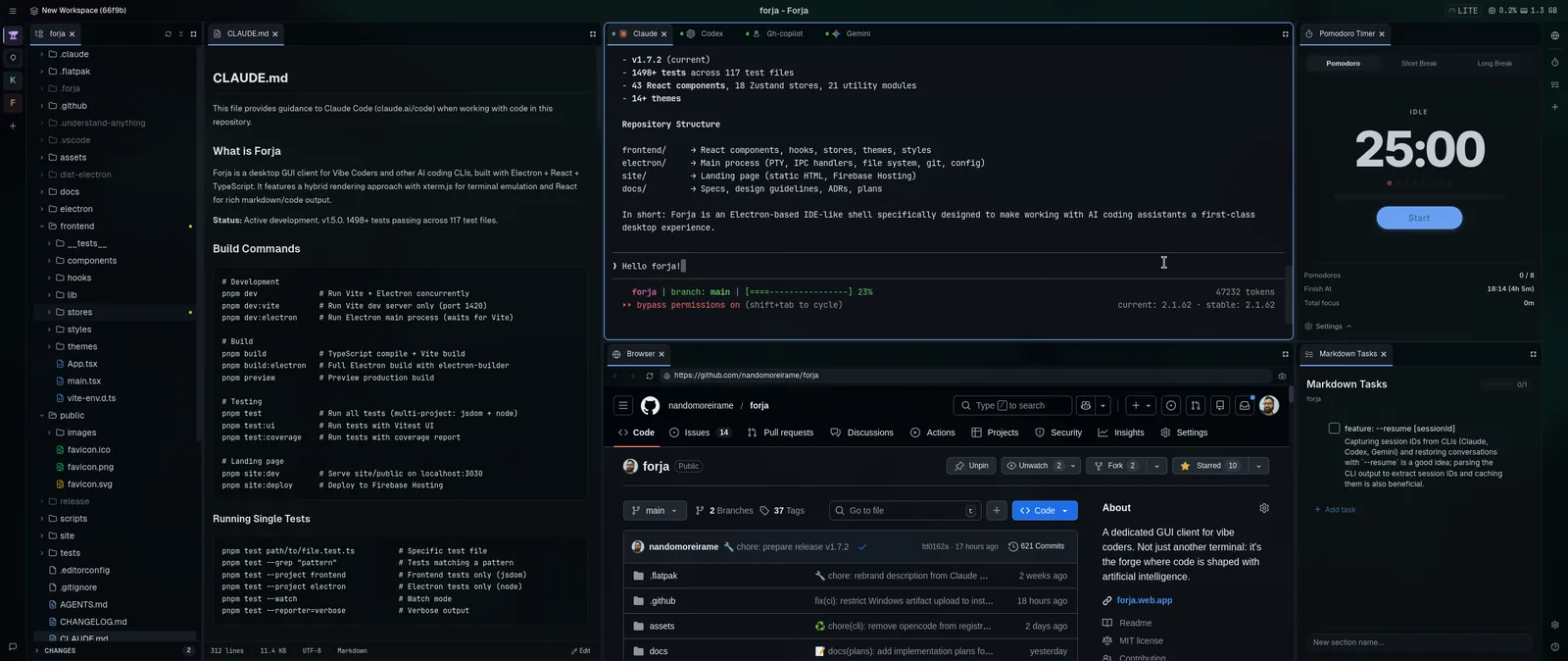1568x661 pixels.
Task: Open GitHub Actions tab
Action: pos(933,432)
